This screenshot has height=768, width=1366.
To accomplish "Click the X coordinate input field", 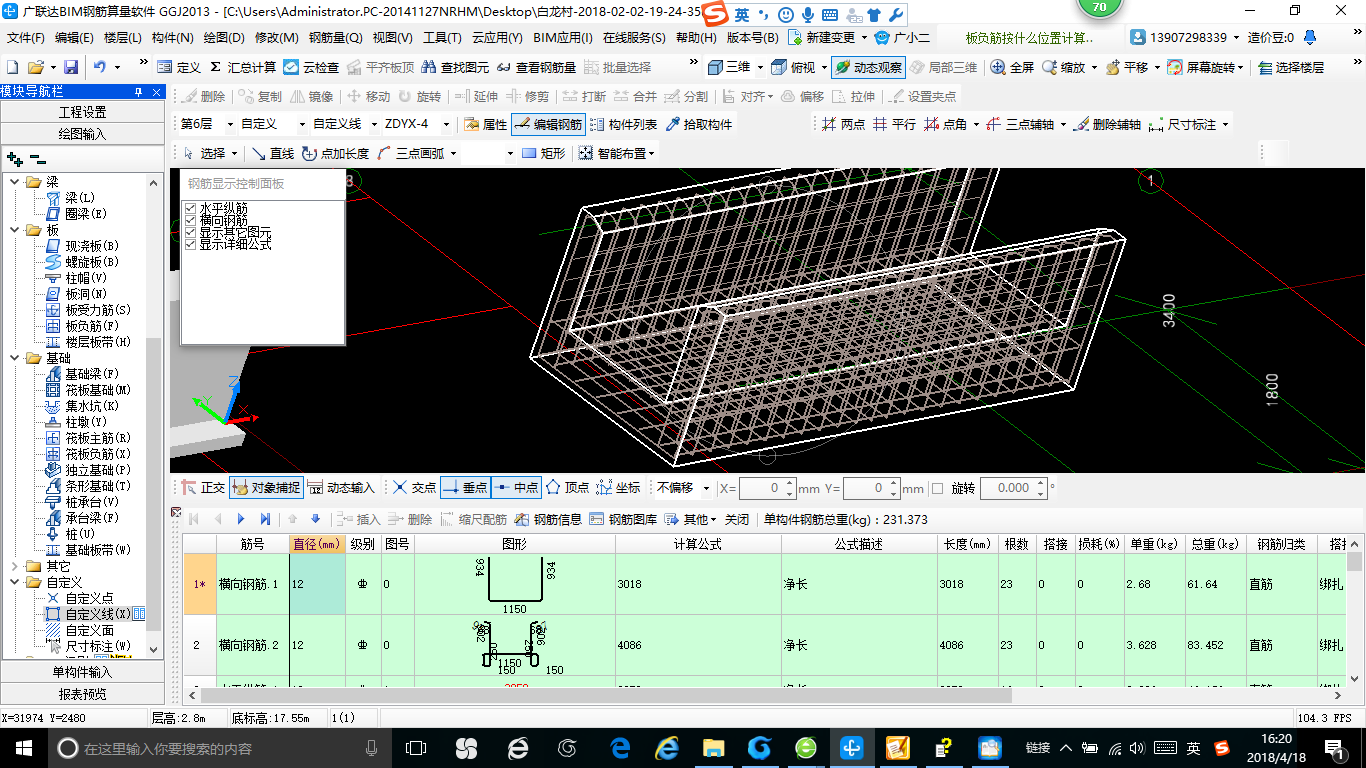I will click(x=762, y=488).
